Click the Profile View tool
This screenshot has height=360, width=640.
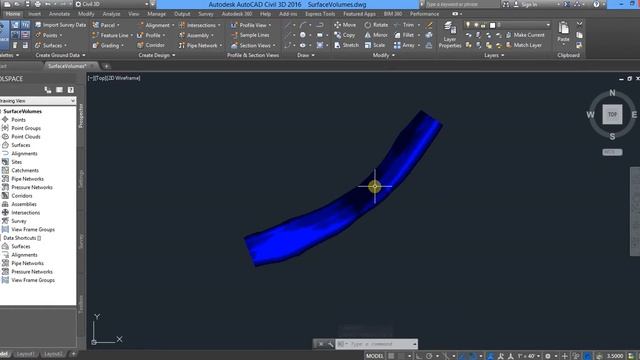coord(251,25)
